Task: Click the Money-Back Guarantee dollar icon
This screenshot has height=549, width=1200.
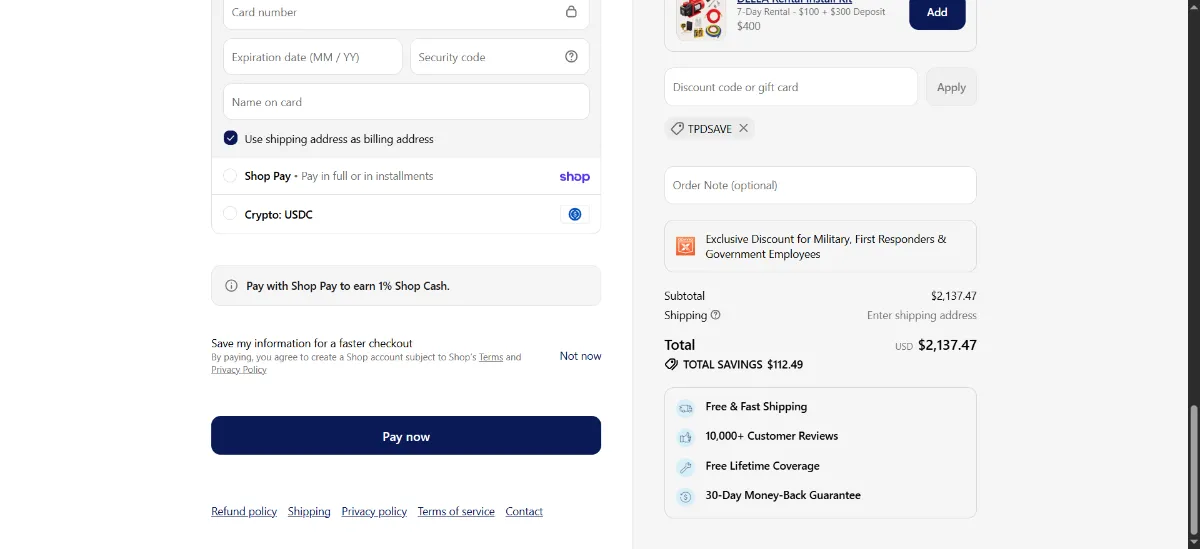Action: click(685, 496)
